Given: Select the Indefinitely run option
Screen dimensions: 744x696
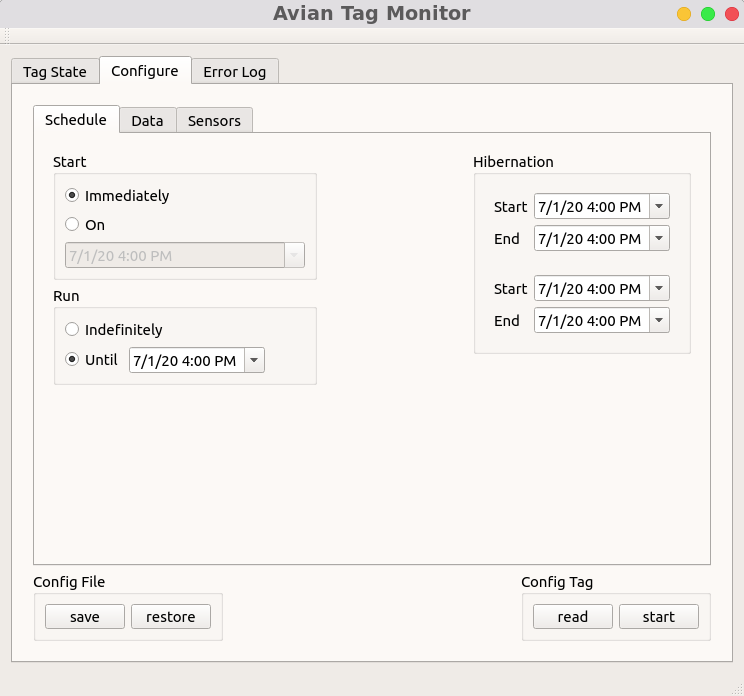Looking at the screenshot, I should 114,329.
